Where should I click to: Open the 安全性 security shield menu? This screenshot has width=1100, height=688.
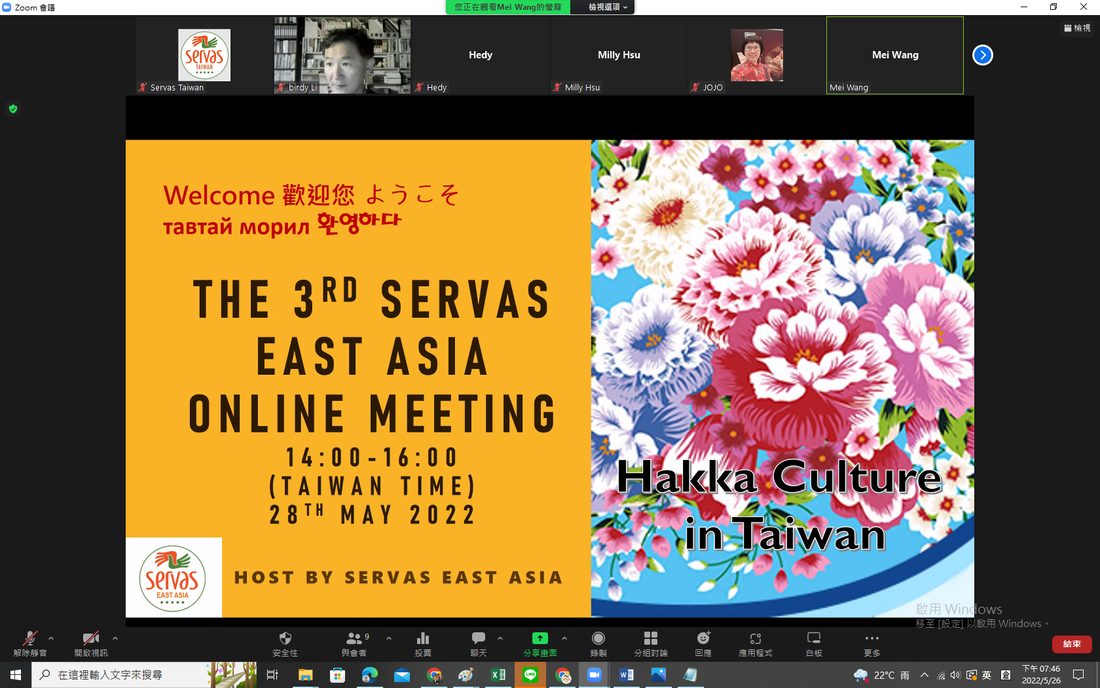pyautogui.click(x=285, y=643)
